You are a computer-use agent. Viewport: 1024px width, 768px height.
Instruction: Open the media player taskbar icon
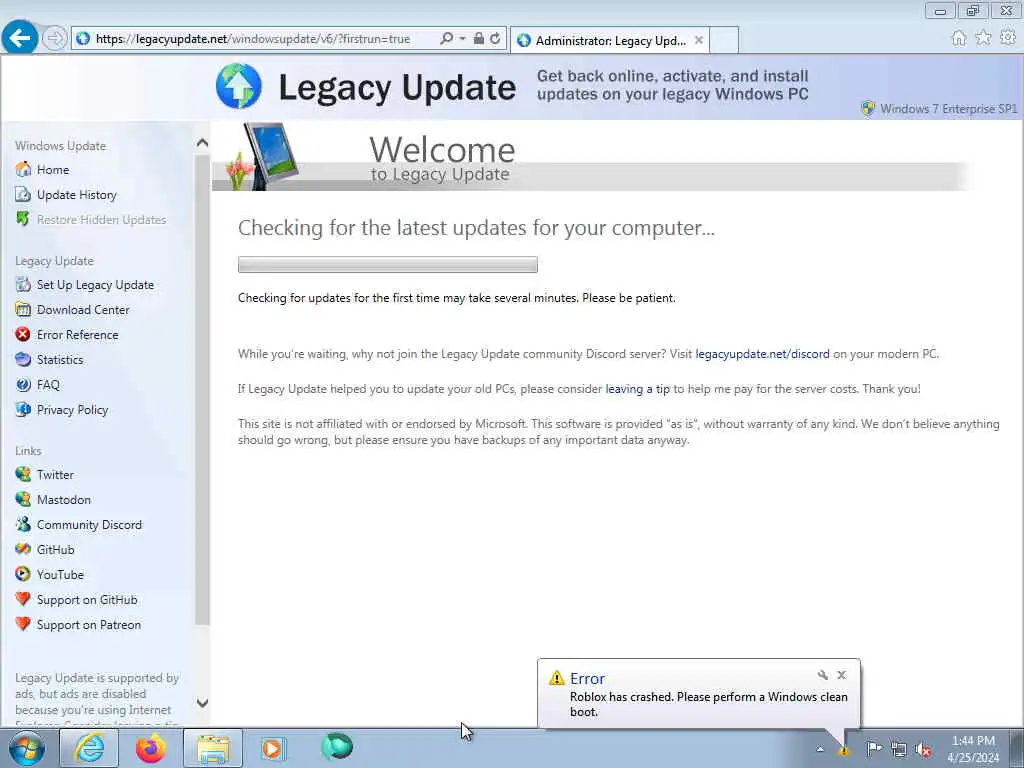[x=273, y=748]
